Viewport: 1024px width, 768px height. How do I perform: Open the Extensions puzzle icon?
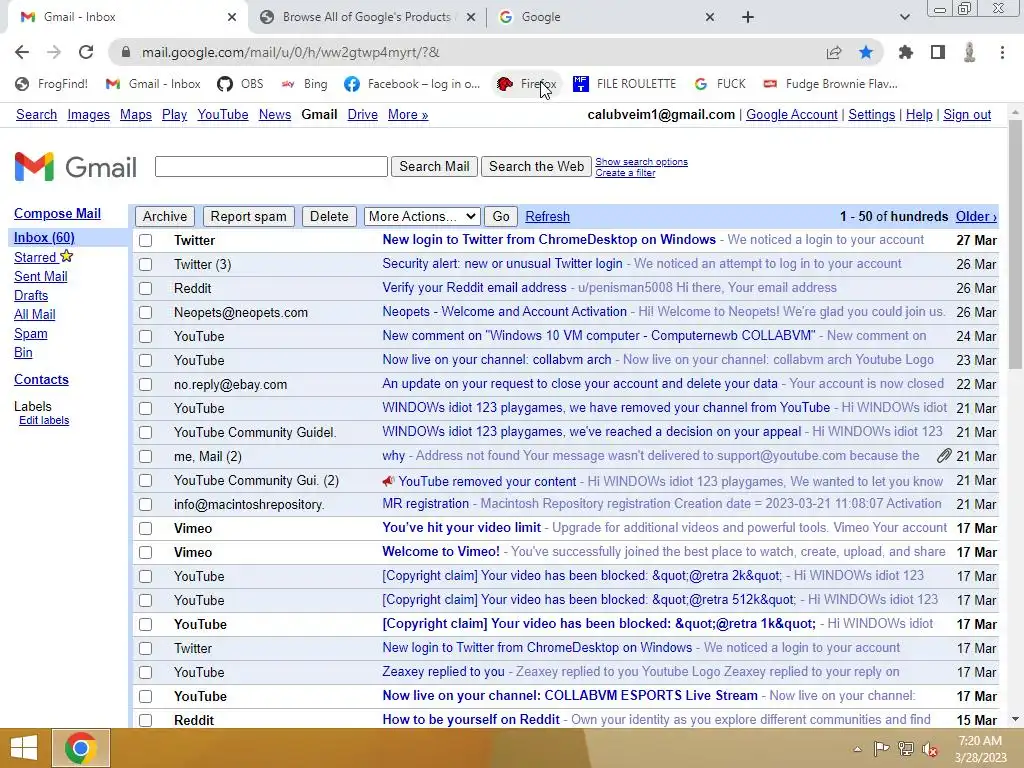click(x=906, y=52)
